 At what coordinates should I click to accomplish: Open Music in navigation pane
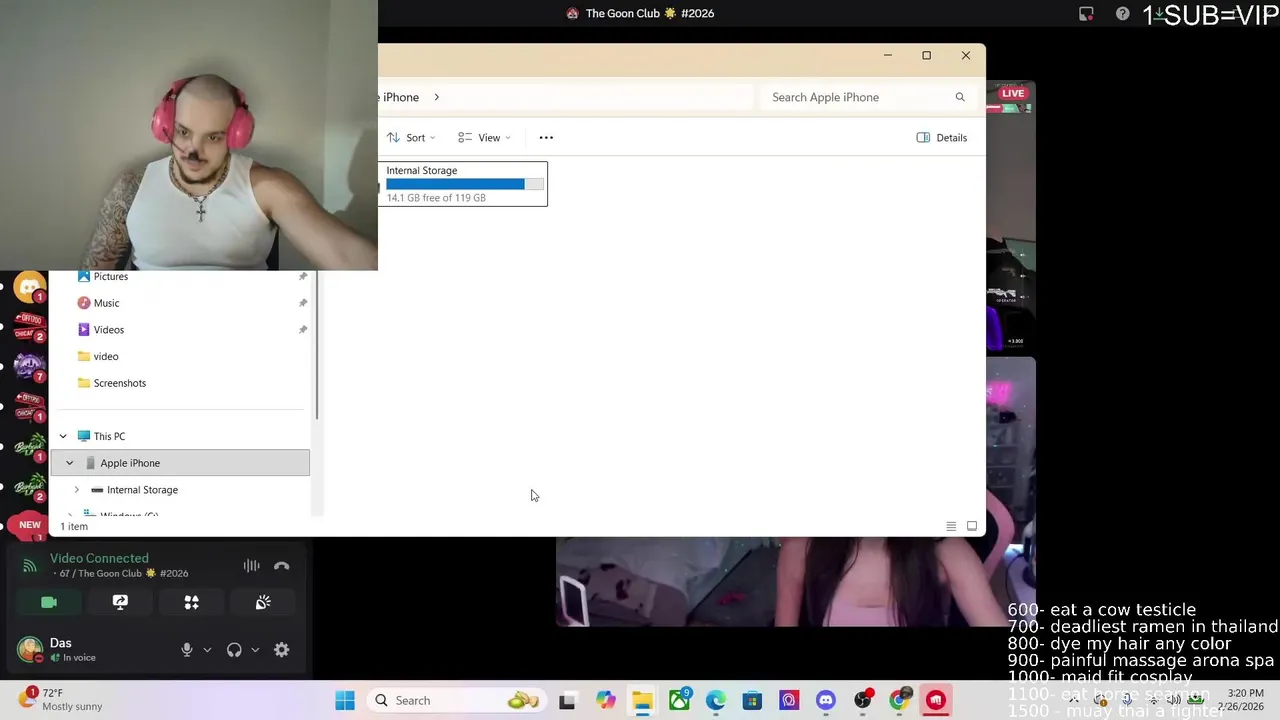106,303
